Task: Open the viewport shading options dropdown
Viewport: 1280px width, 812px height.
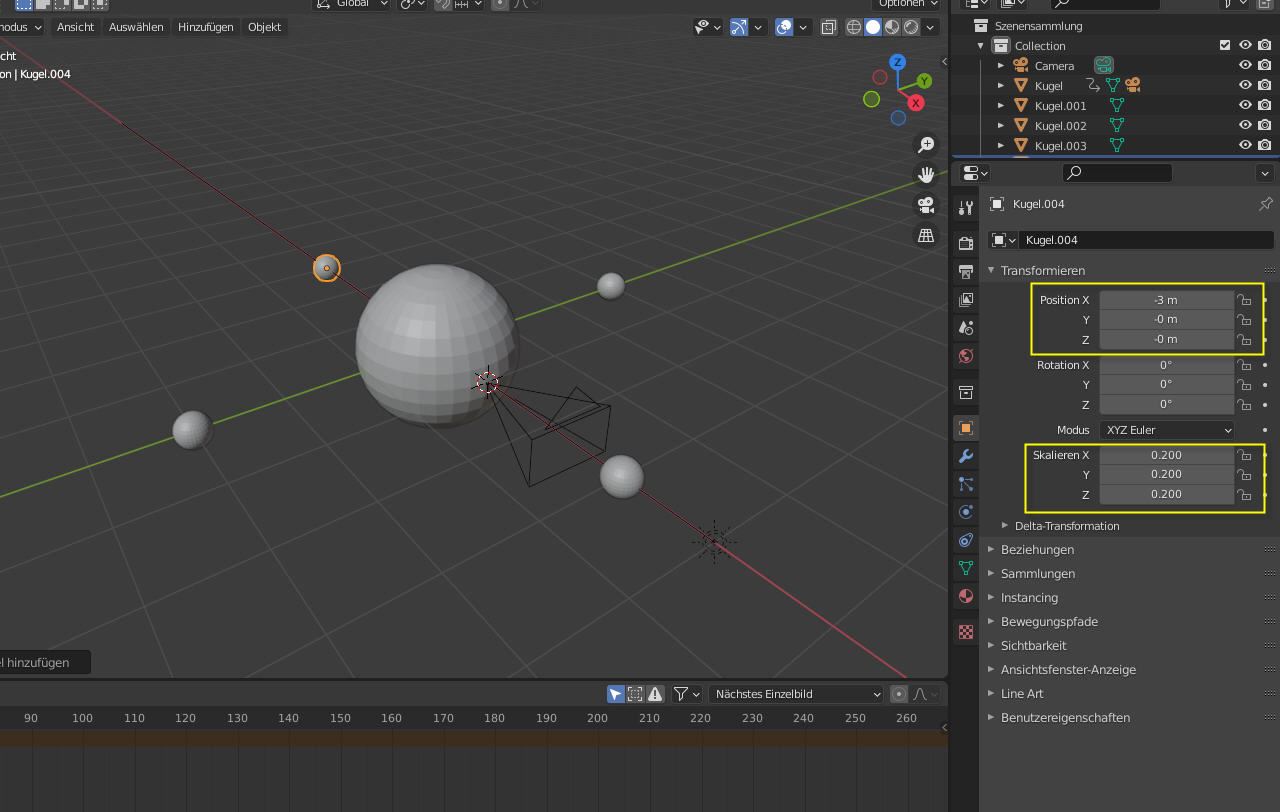Action: 931,27
